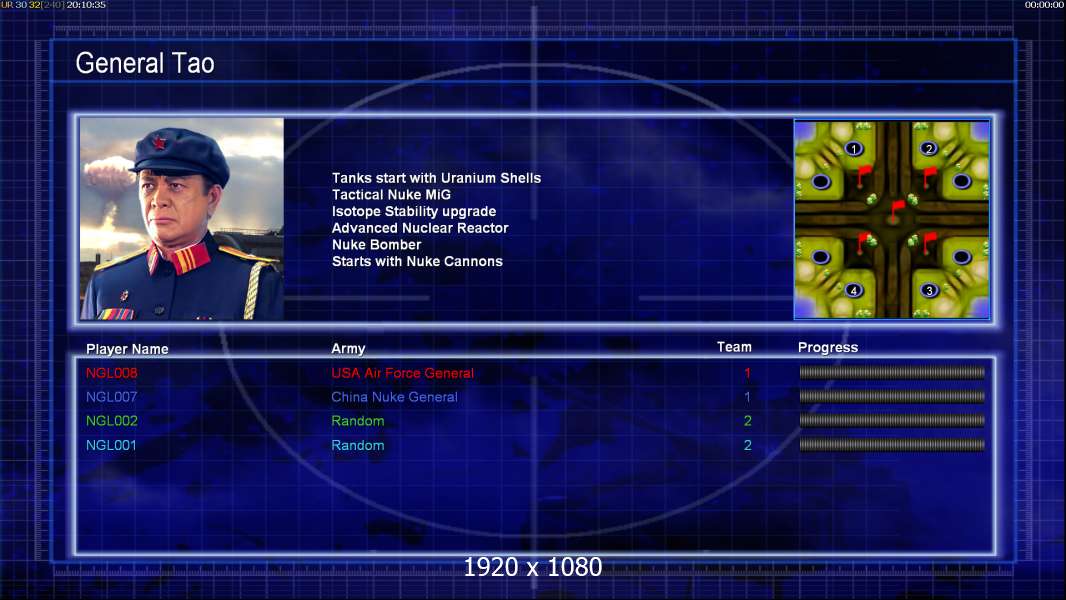This screenshot has width=1066, height=600.
Task: Select player name NGL007
Action: pos(111,397)
